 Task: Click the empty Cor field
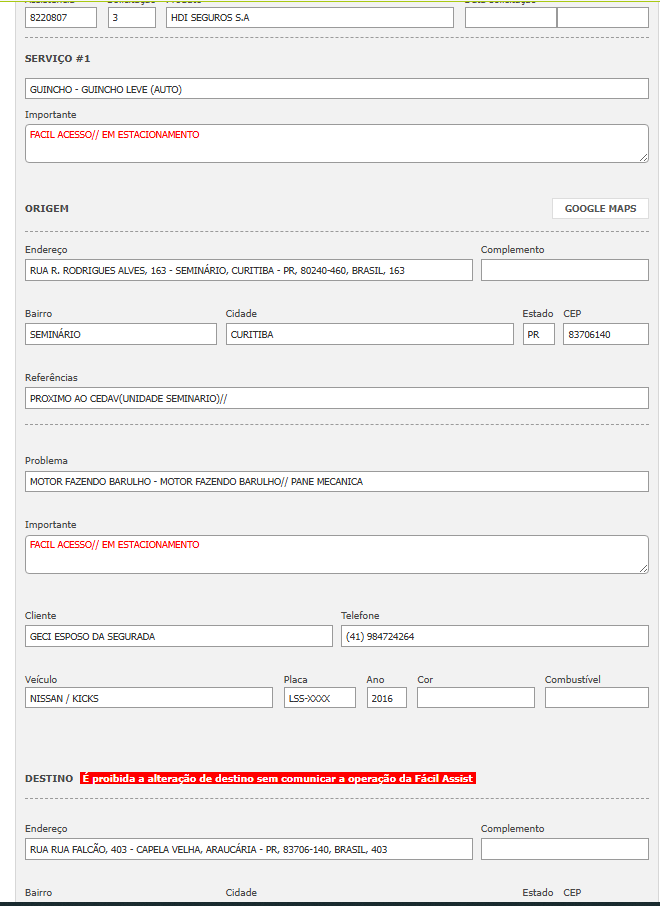point(475,698)
